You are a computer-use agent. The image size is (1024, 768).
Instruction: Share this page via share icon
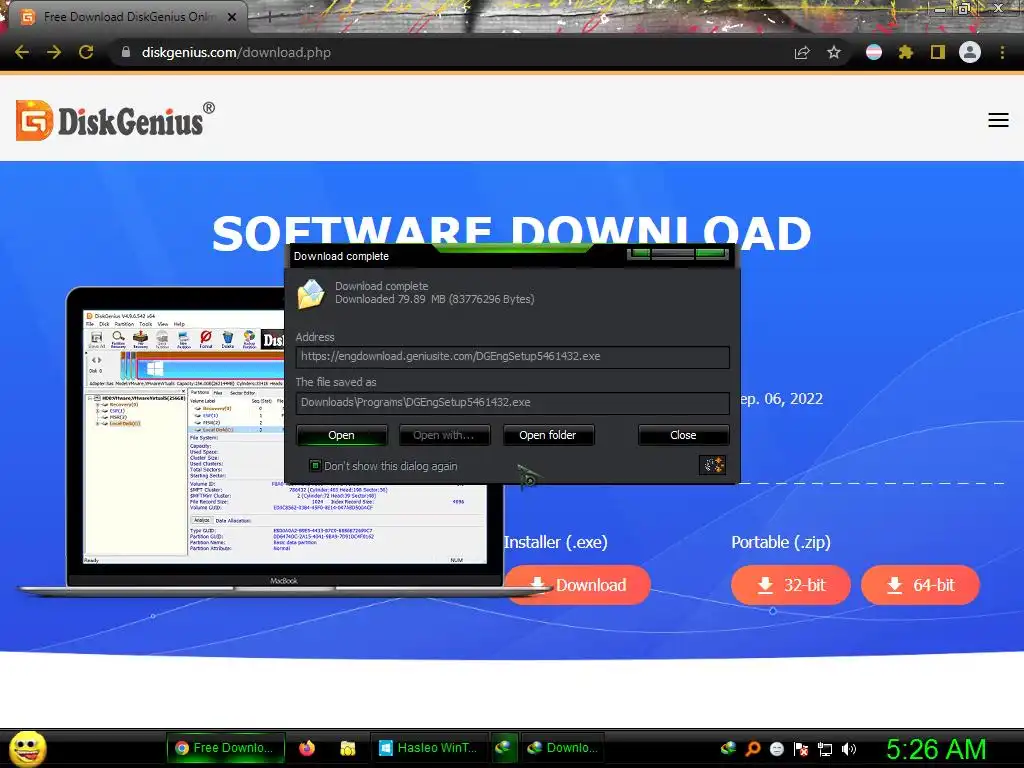[x=802, y=52]
